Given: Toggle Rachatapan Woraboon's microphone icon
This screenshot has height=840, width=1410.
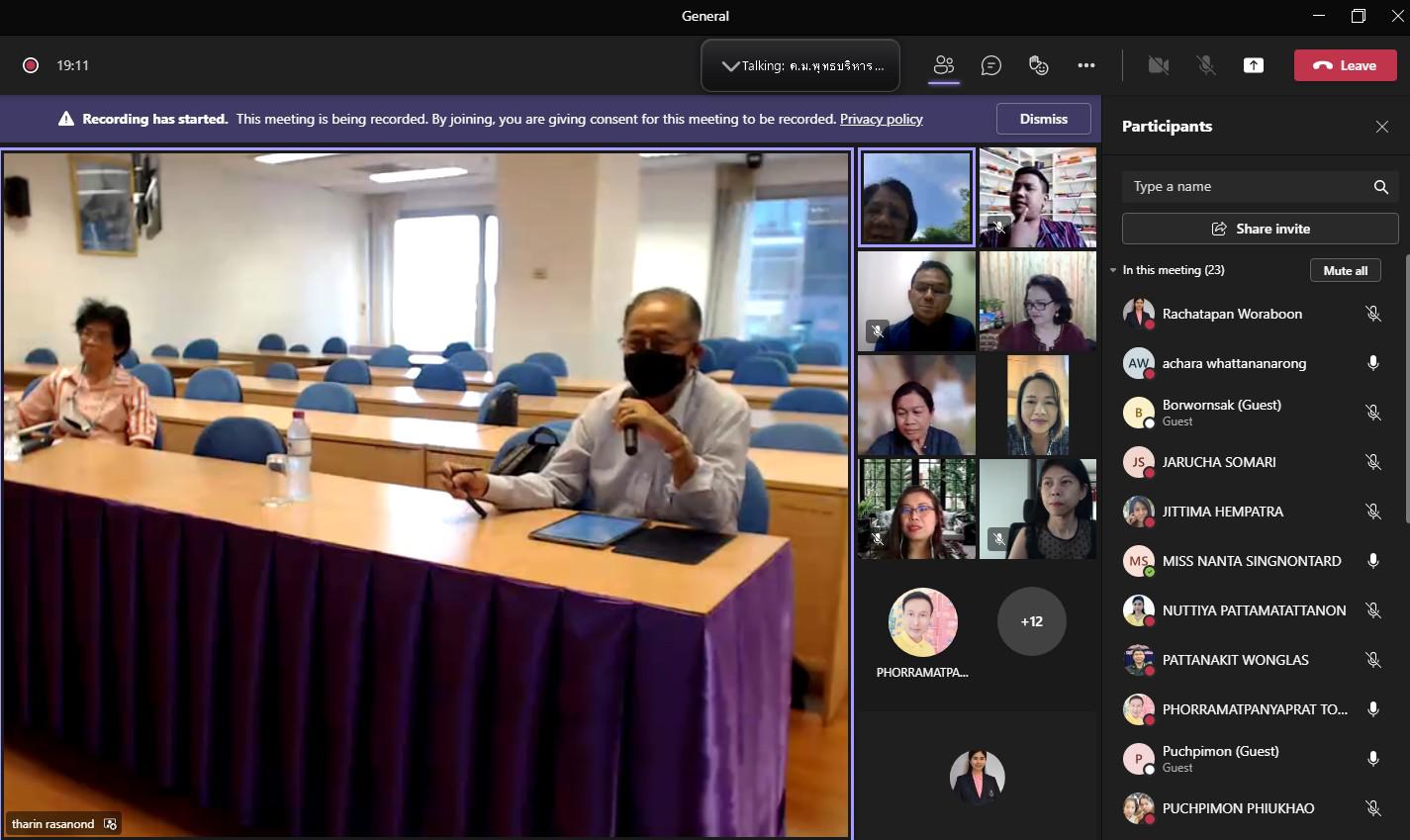Looking at the screenshot, I should pos(1373,314).
